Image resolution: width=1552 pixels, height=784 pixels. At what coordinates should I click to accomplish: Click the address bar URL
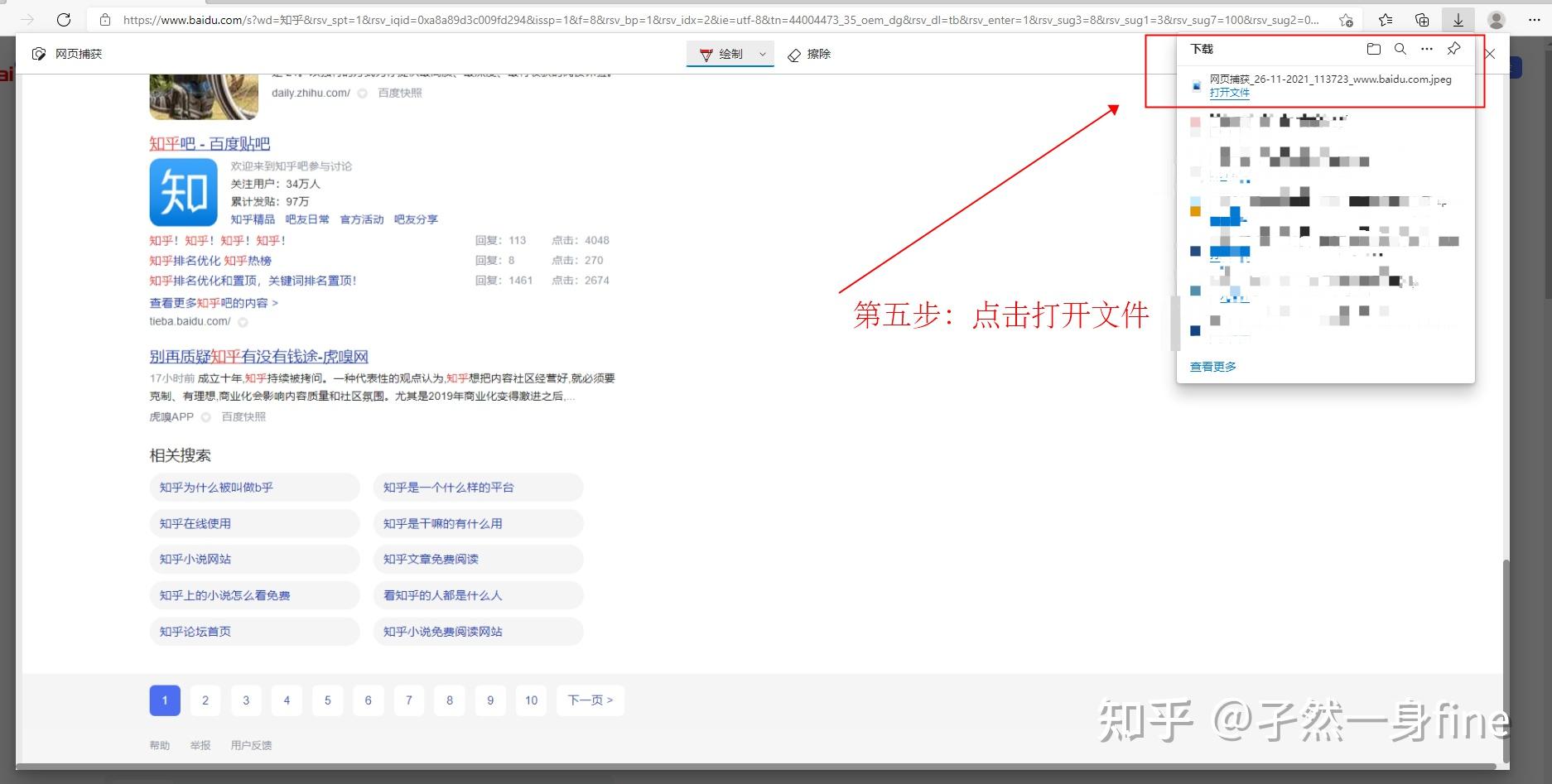pos(721,20)
